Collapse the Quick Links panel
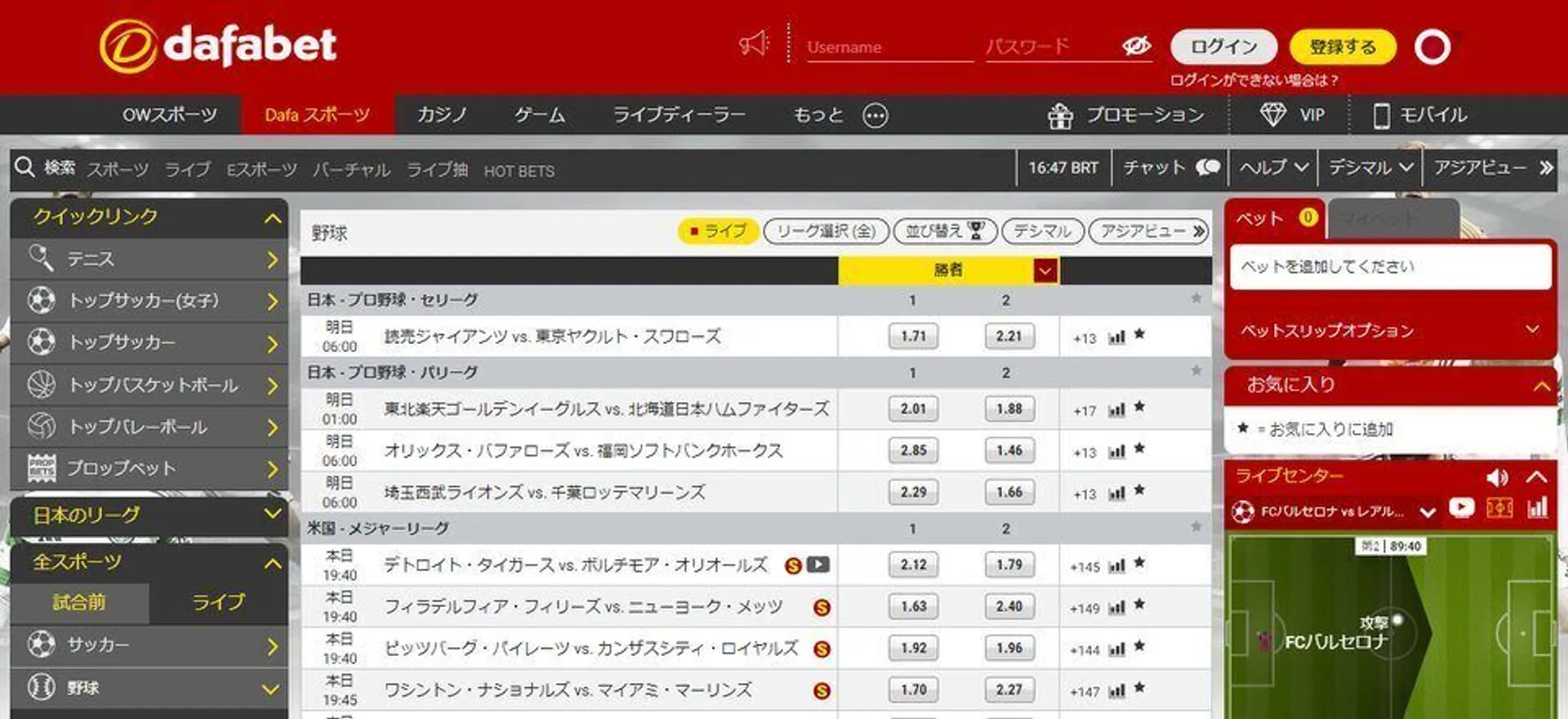Viewport: 1568px width, 719px height. click(x=273, y=218)
